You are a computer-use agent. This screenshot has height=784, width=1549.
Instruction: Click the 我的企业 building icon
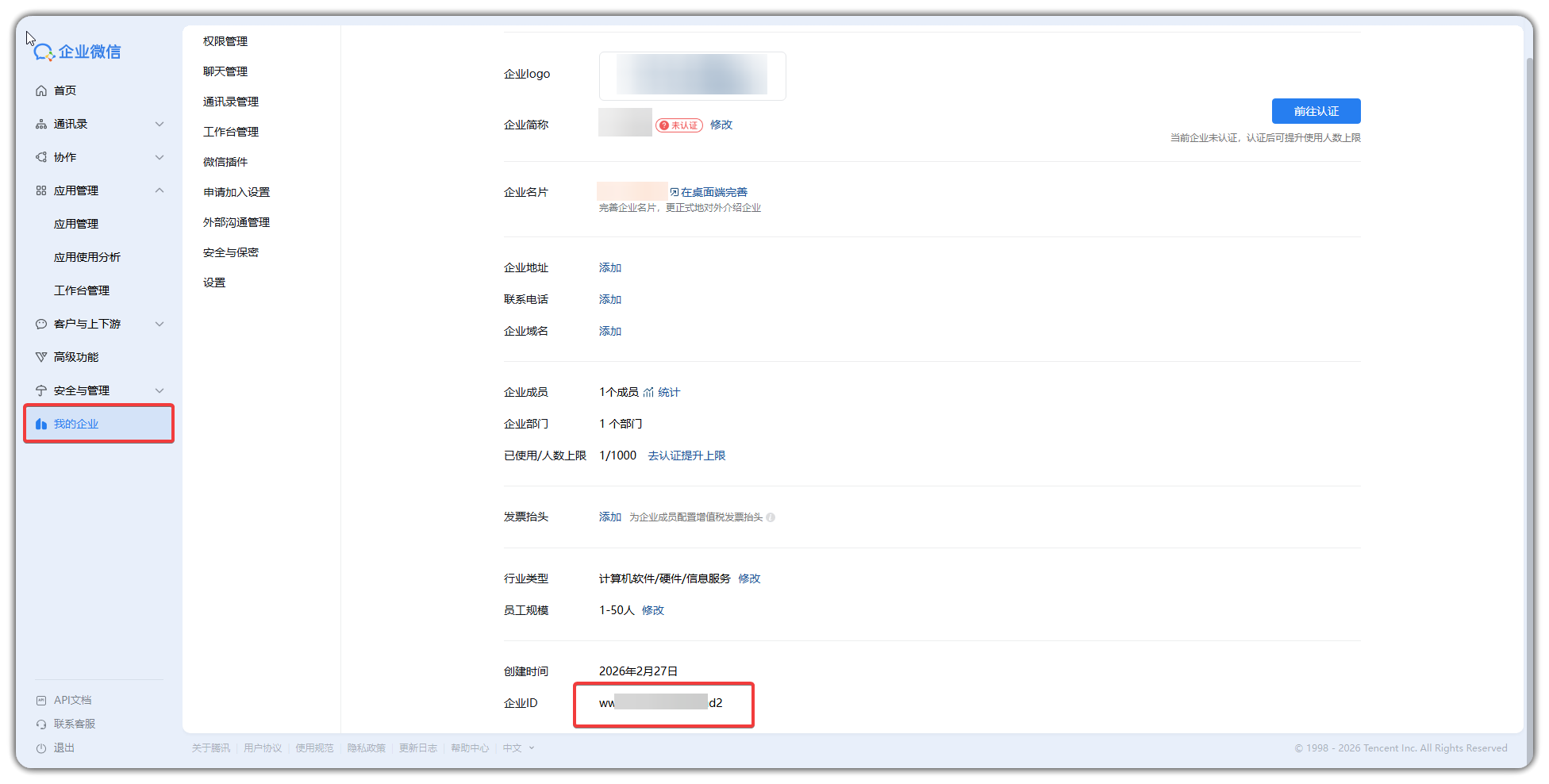pos(41,423)
